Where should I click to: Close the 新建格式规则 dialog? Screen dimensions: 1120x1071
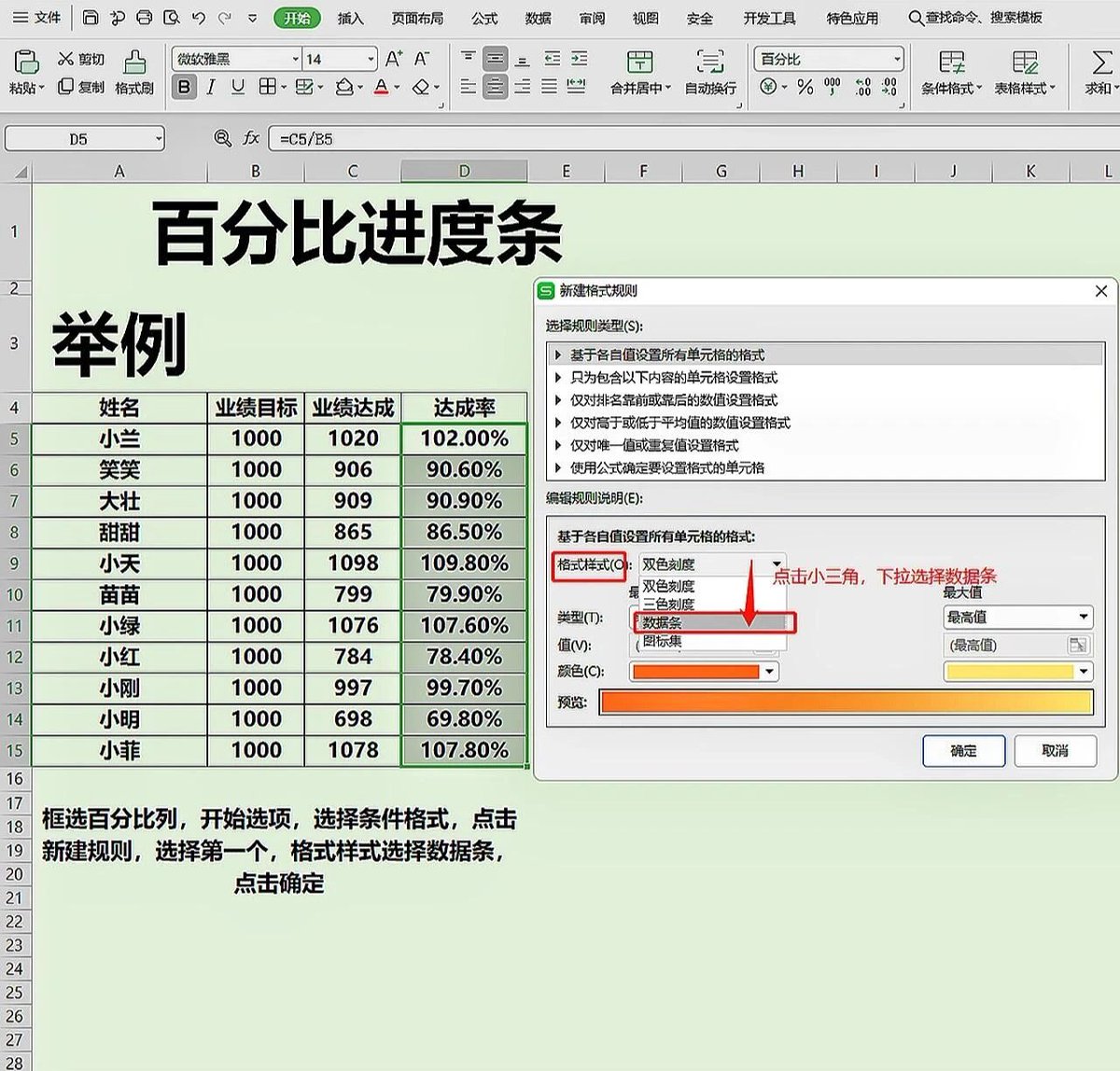tap(1101, 291)
